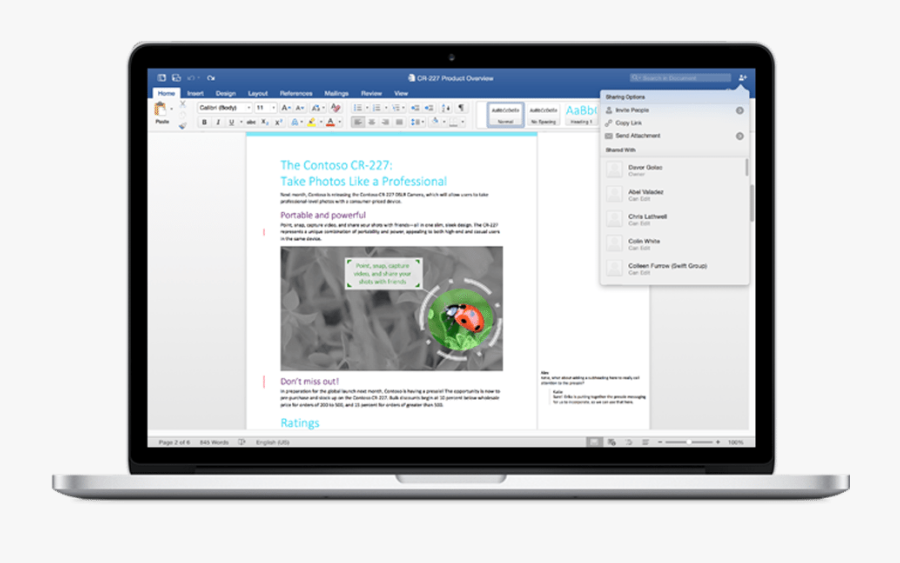Click Send Attachment in Sharing Options
Image resolution: width=900 pixels, height=563 pixels.
click(638, 136)
